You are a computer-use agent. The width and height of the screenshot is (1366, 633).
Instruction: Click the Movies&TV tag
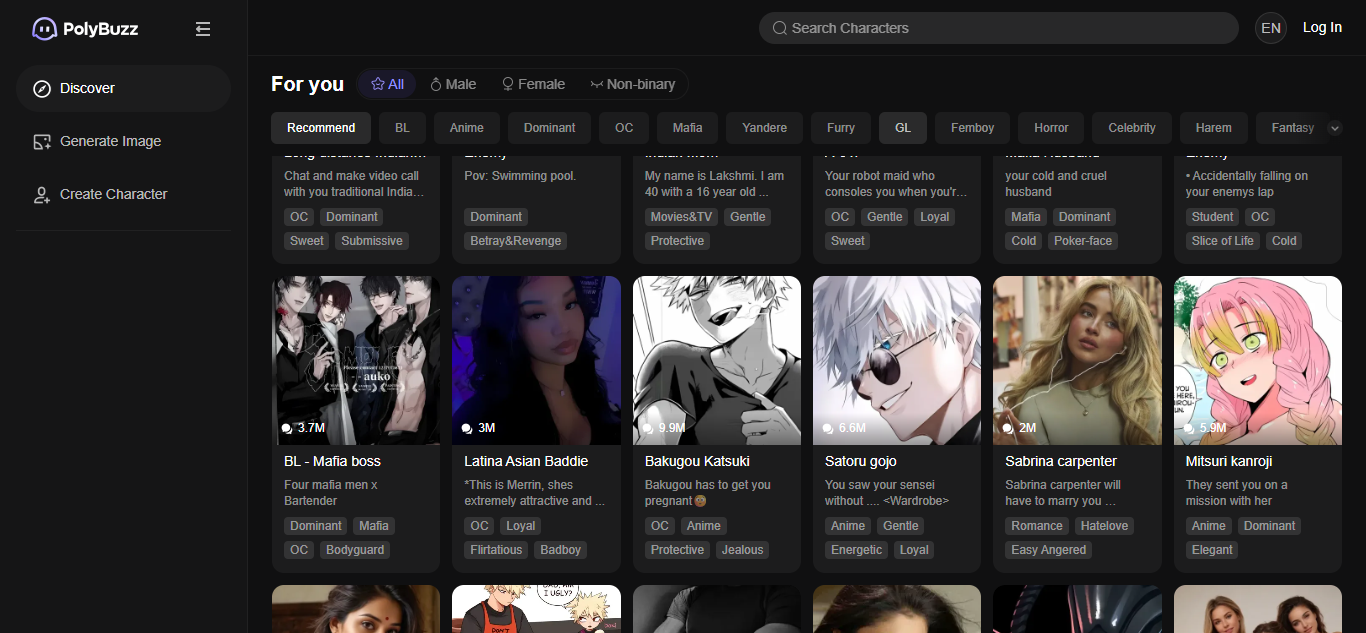(681, 217)
